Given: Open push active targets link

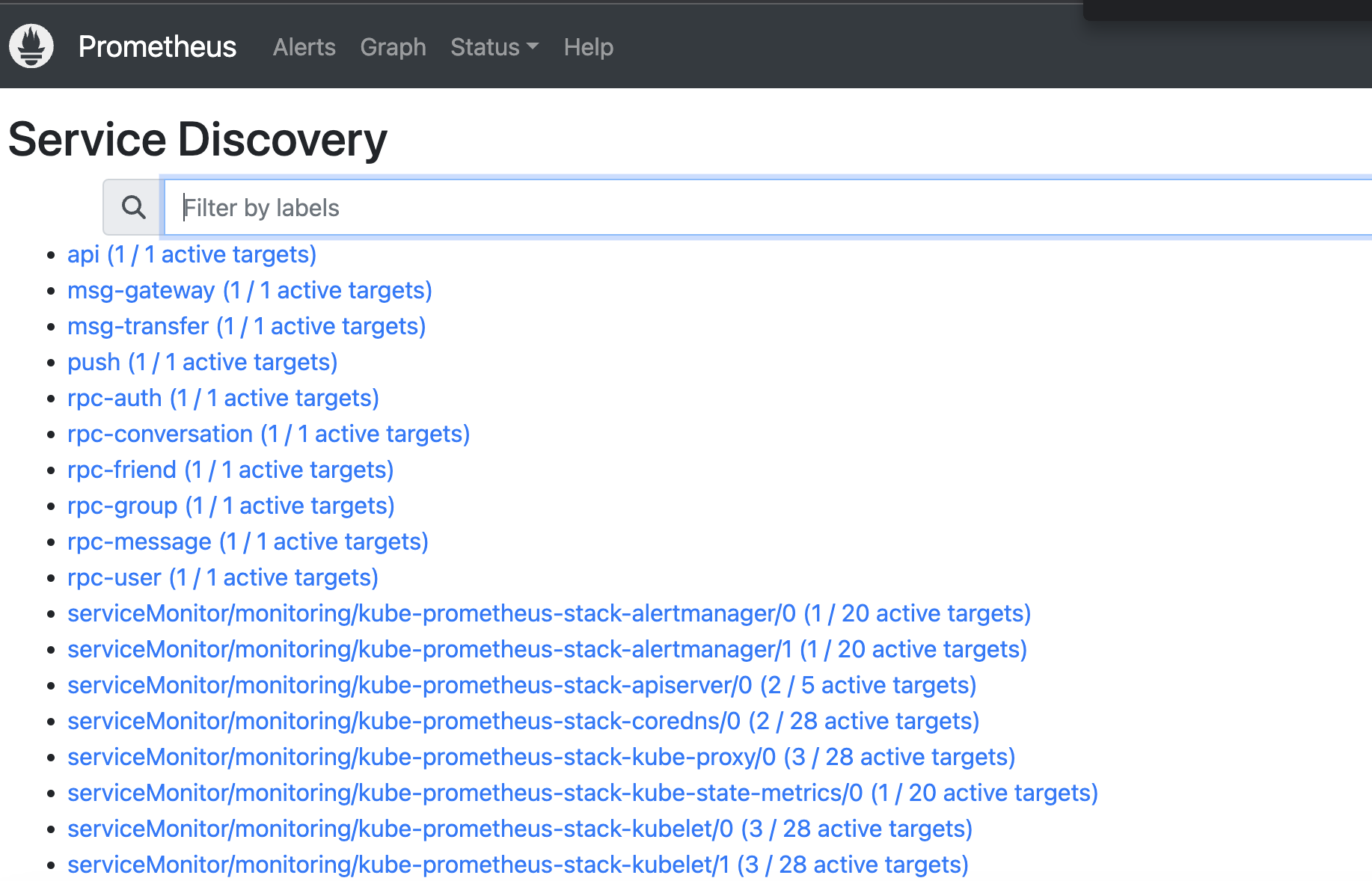Looking at the screenshot, I should (202, 362).
